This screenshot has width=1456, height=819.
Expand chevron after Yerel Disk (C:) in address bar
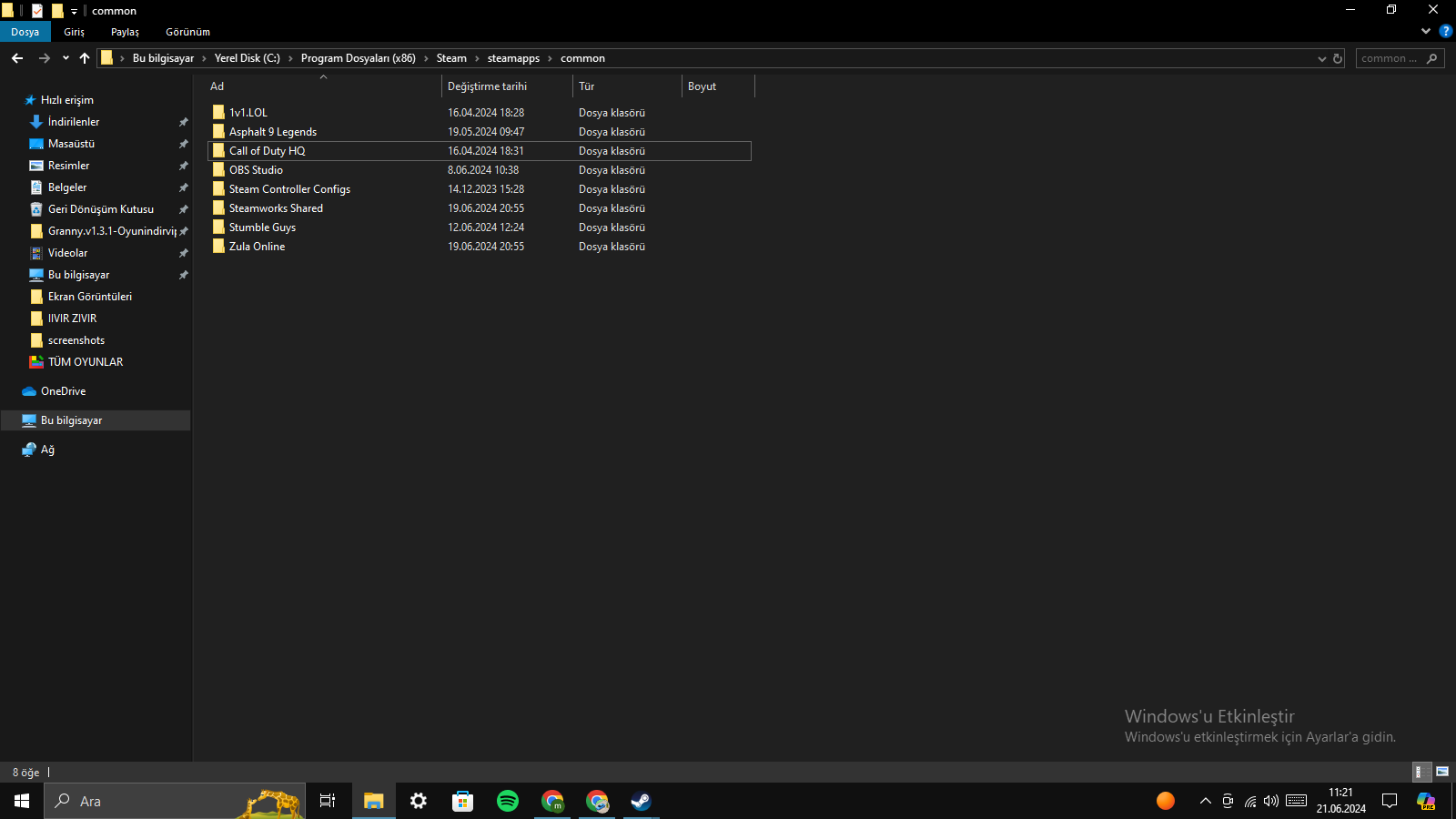(290, 58)
